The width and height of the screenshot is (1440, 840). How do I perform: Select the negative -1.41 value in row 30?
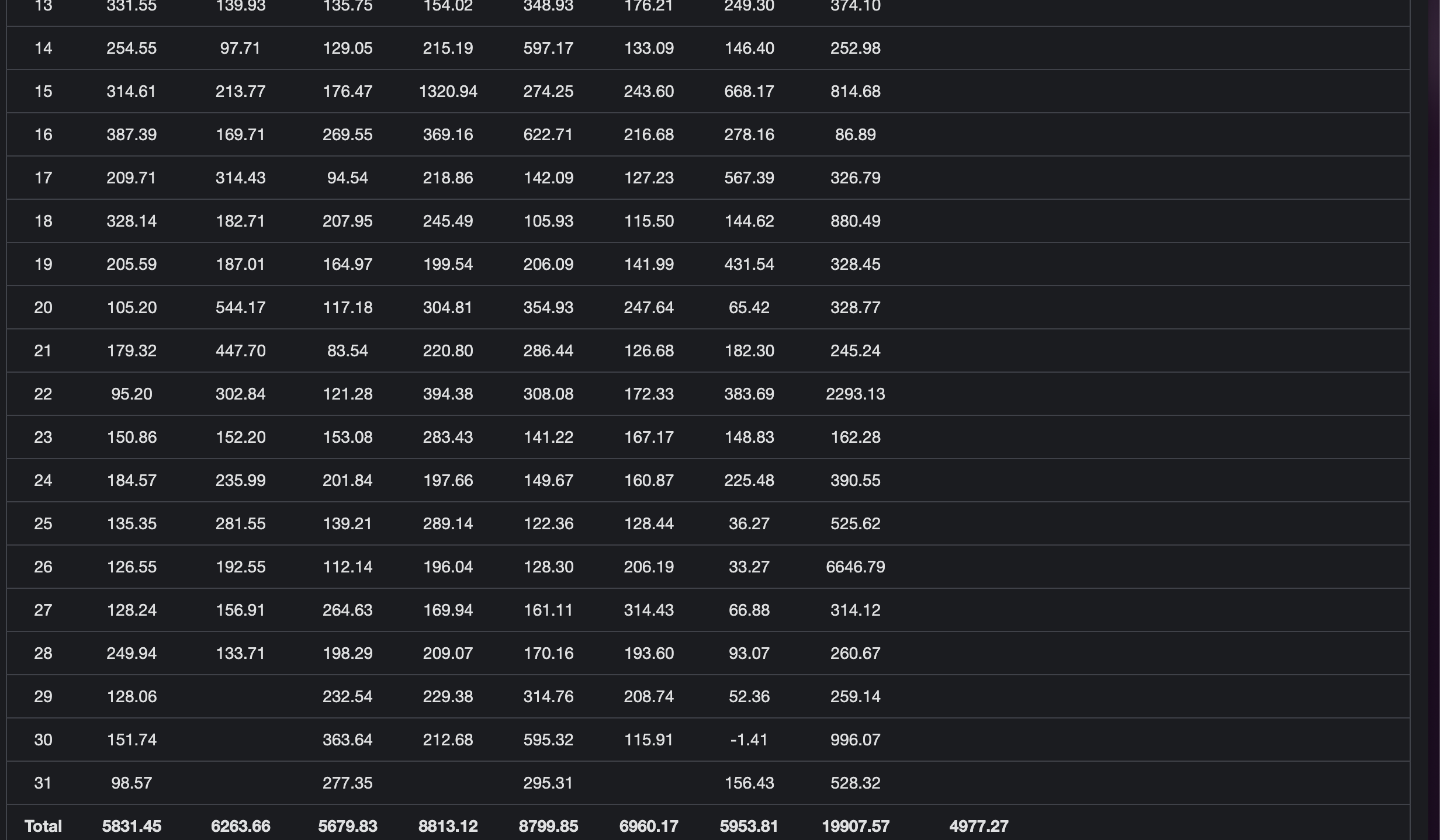click(x=749, y=740)
